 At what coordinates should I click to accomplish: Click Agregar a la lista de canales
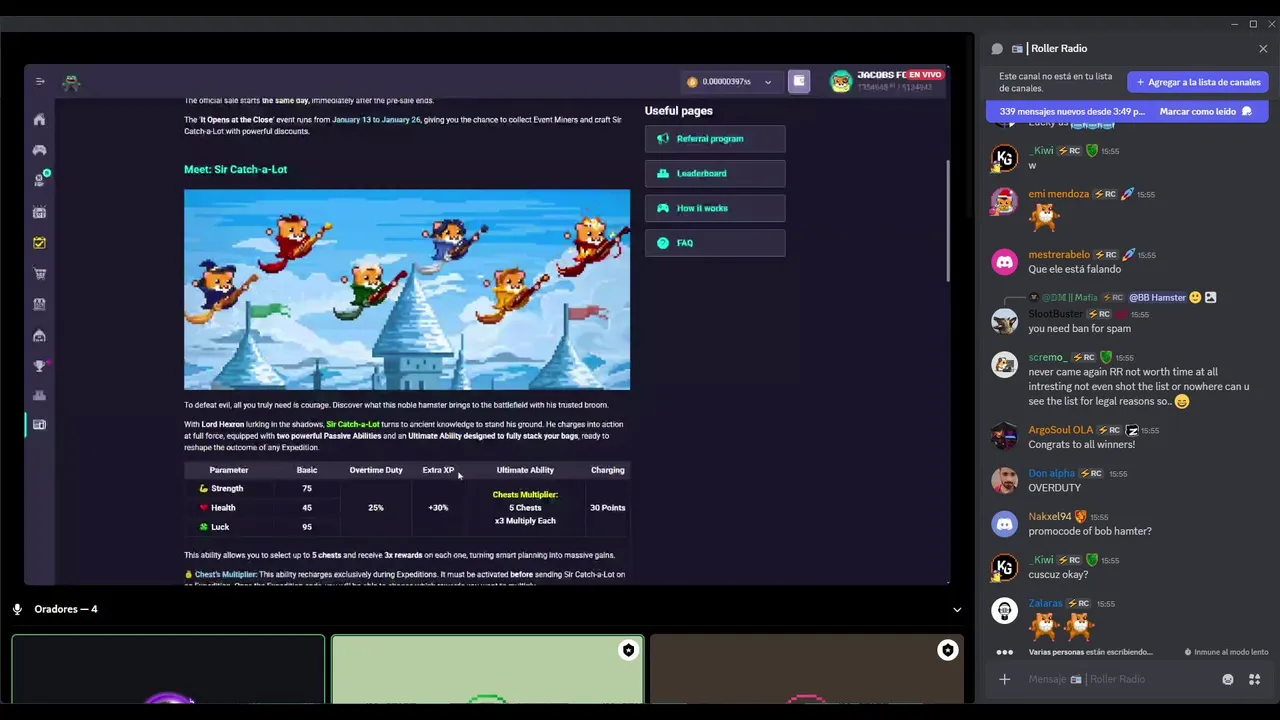1198,82
